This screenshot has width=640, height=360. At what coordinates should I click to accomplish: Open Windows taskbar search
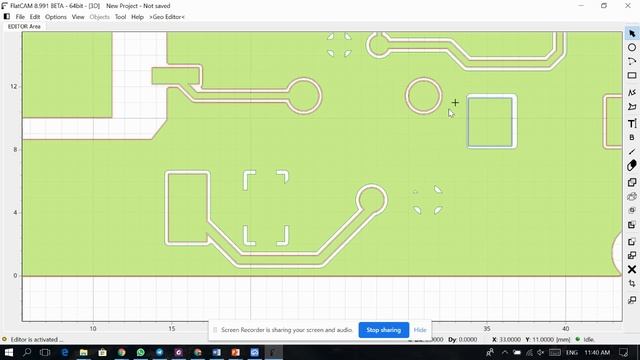[27, 352]
